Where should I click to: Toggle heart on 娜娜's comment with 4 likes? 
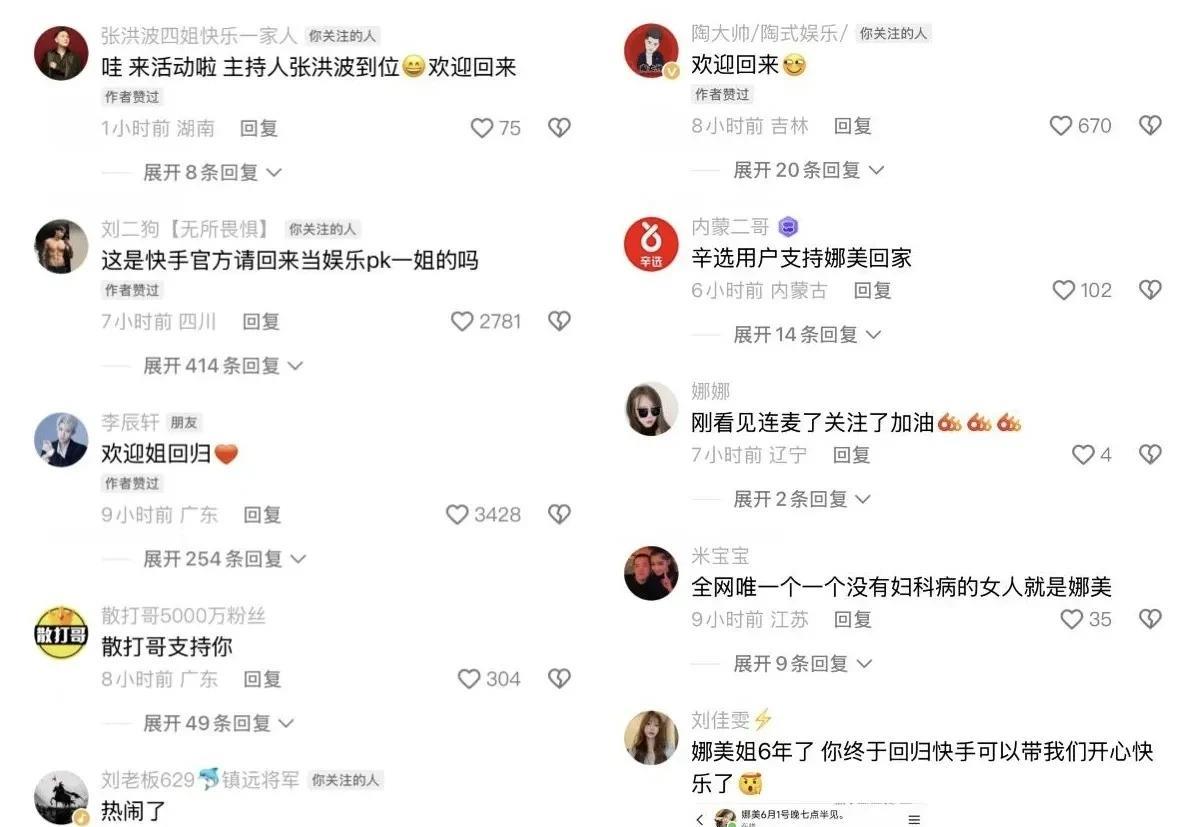[x=1083, y=454]
